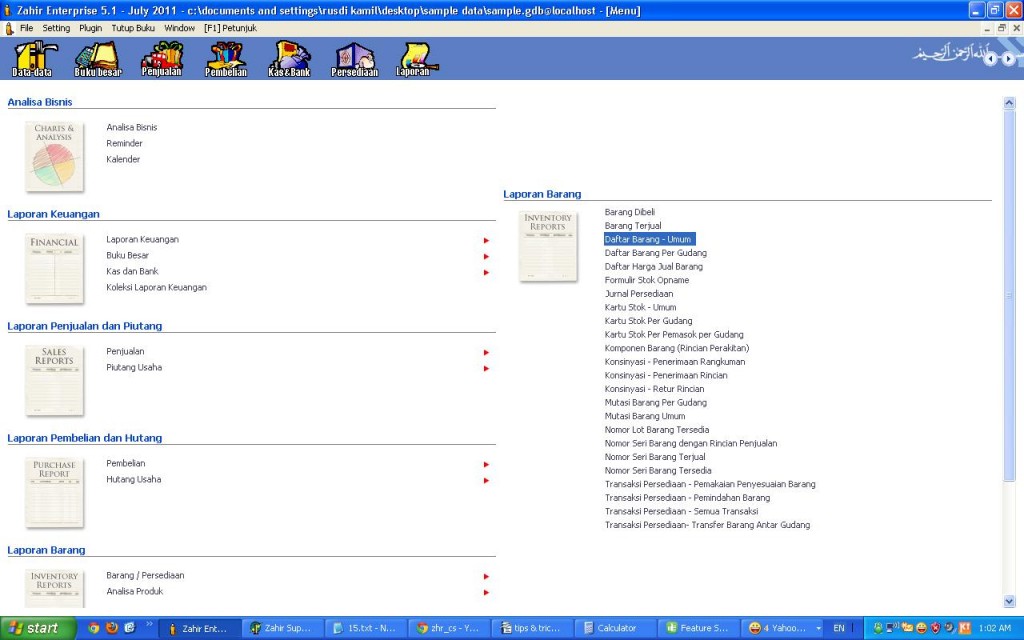This screenshot has height=640, width=1024.
Task: Click the Charts & Analysis report icon
Action: (x=54, y=157)
